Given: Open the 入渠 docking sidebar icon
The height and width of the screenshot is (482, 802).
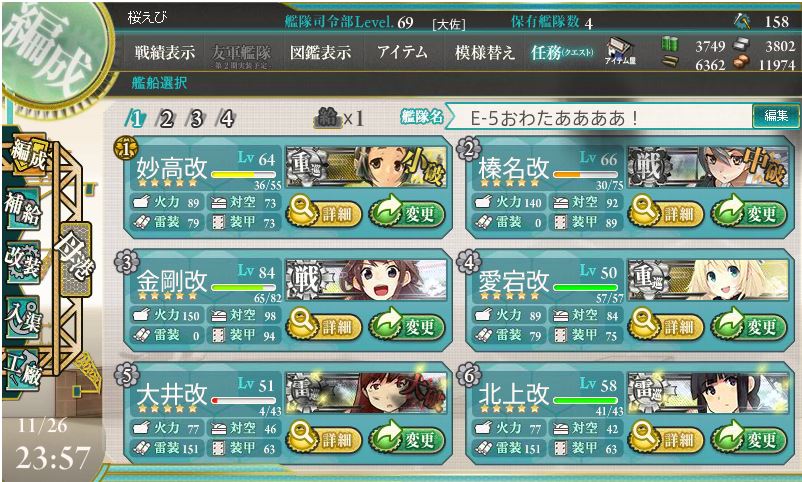Looking at the screenshot, I should pos(21,316).
